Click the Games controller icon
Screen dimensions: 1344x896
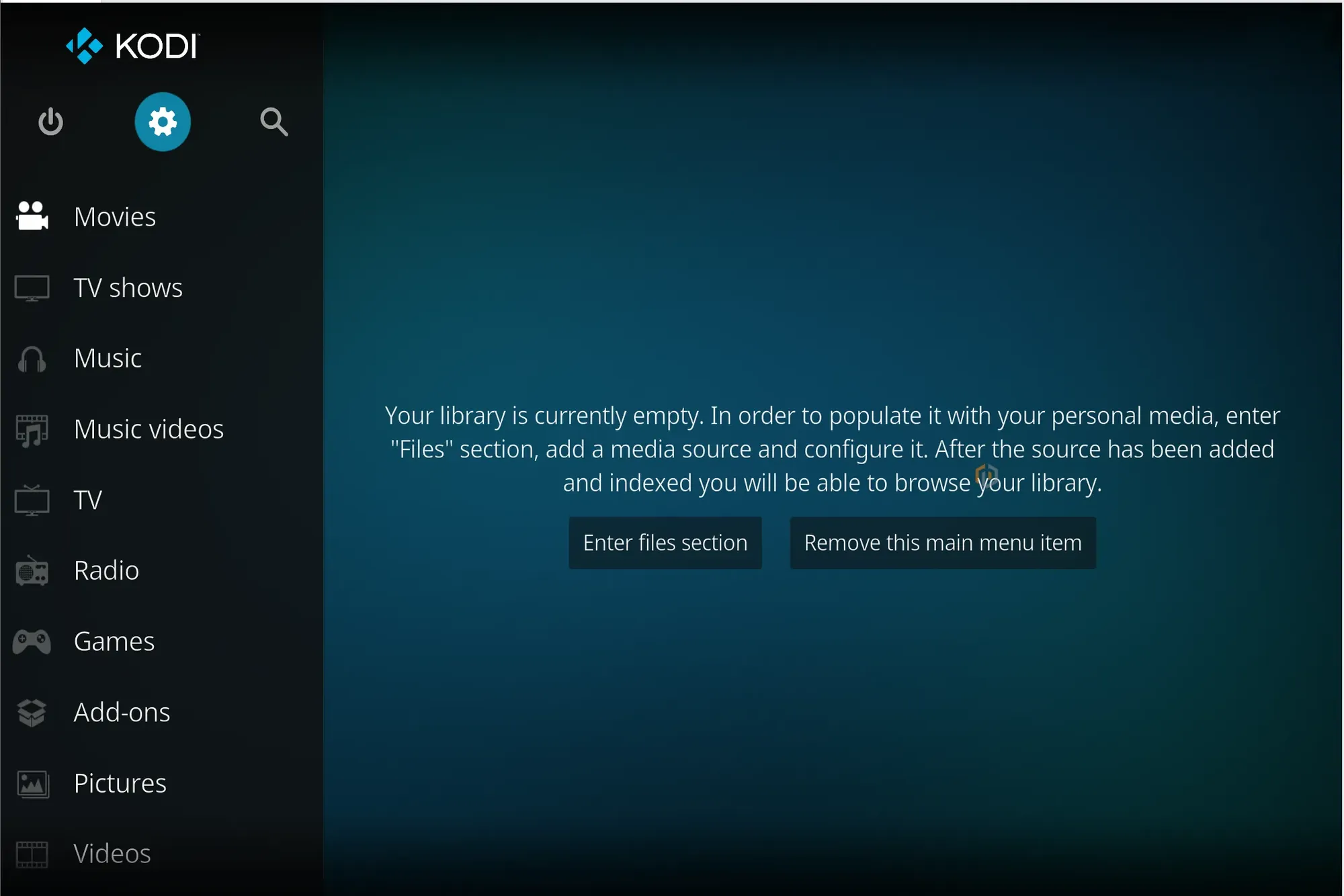pyautogui.click(x=32, y=642)
